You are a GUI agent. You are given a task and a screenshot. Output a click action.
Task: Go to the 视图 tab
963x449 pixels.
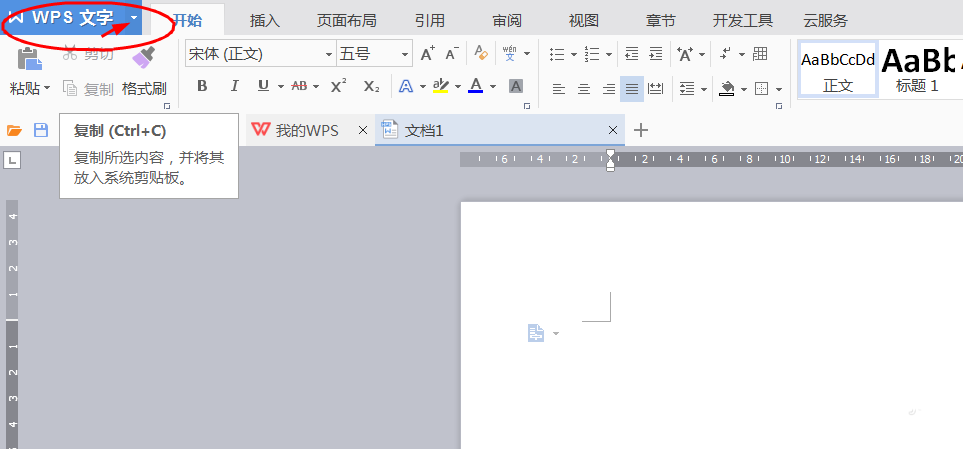[583, 20]
